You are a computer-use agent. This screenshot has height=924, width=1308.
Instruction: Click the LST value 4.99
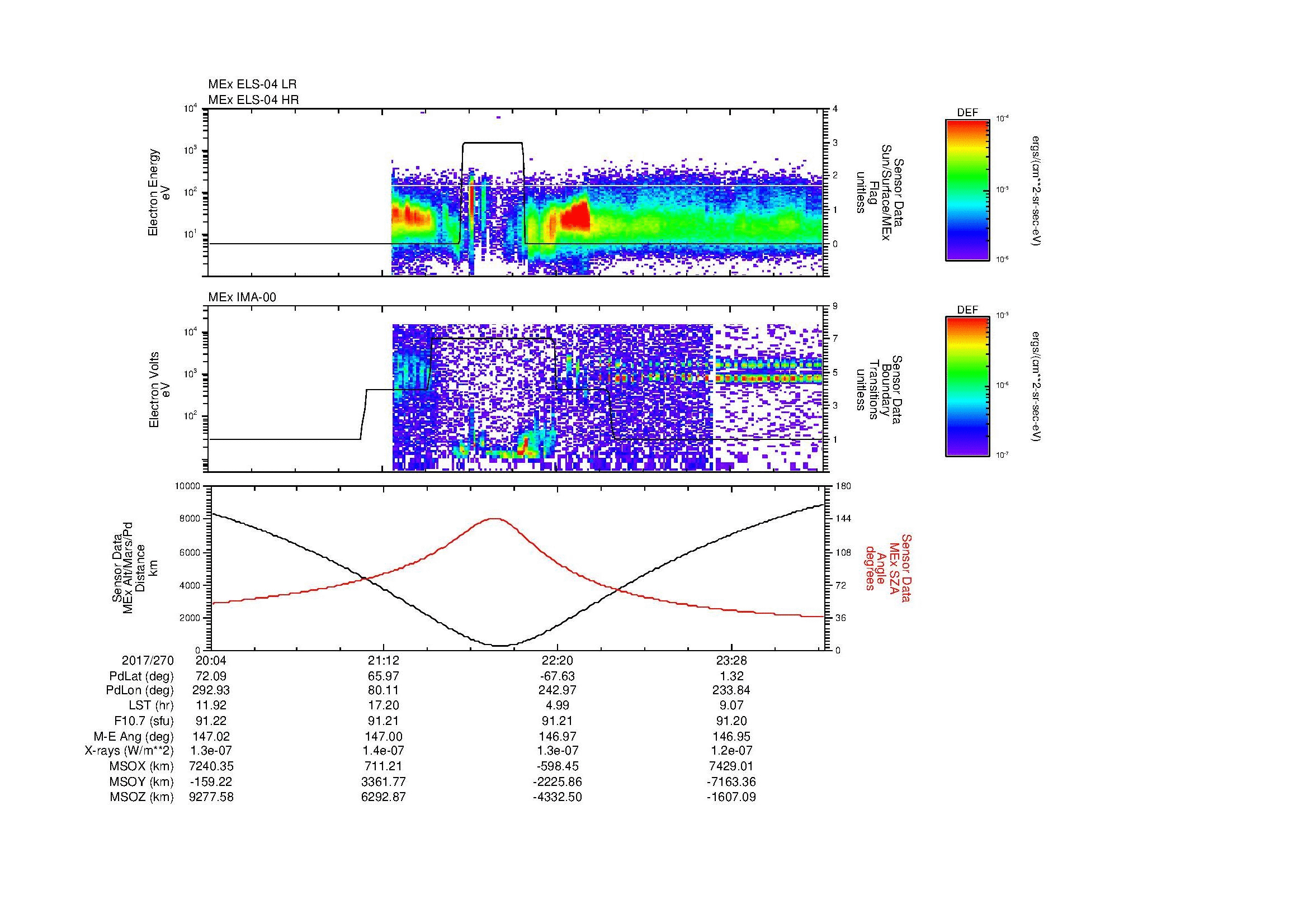pos(557,707)
